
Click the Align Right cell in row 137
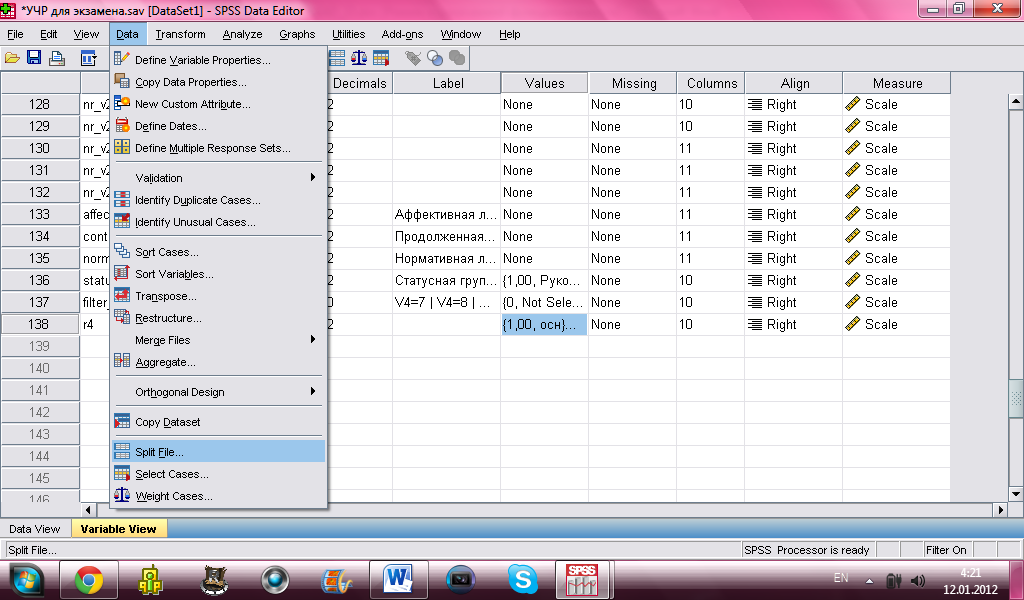(793, 302)
